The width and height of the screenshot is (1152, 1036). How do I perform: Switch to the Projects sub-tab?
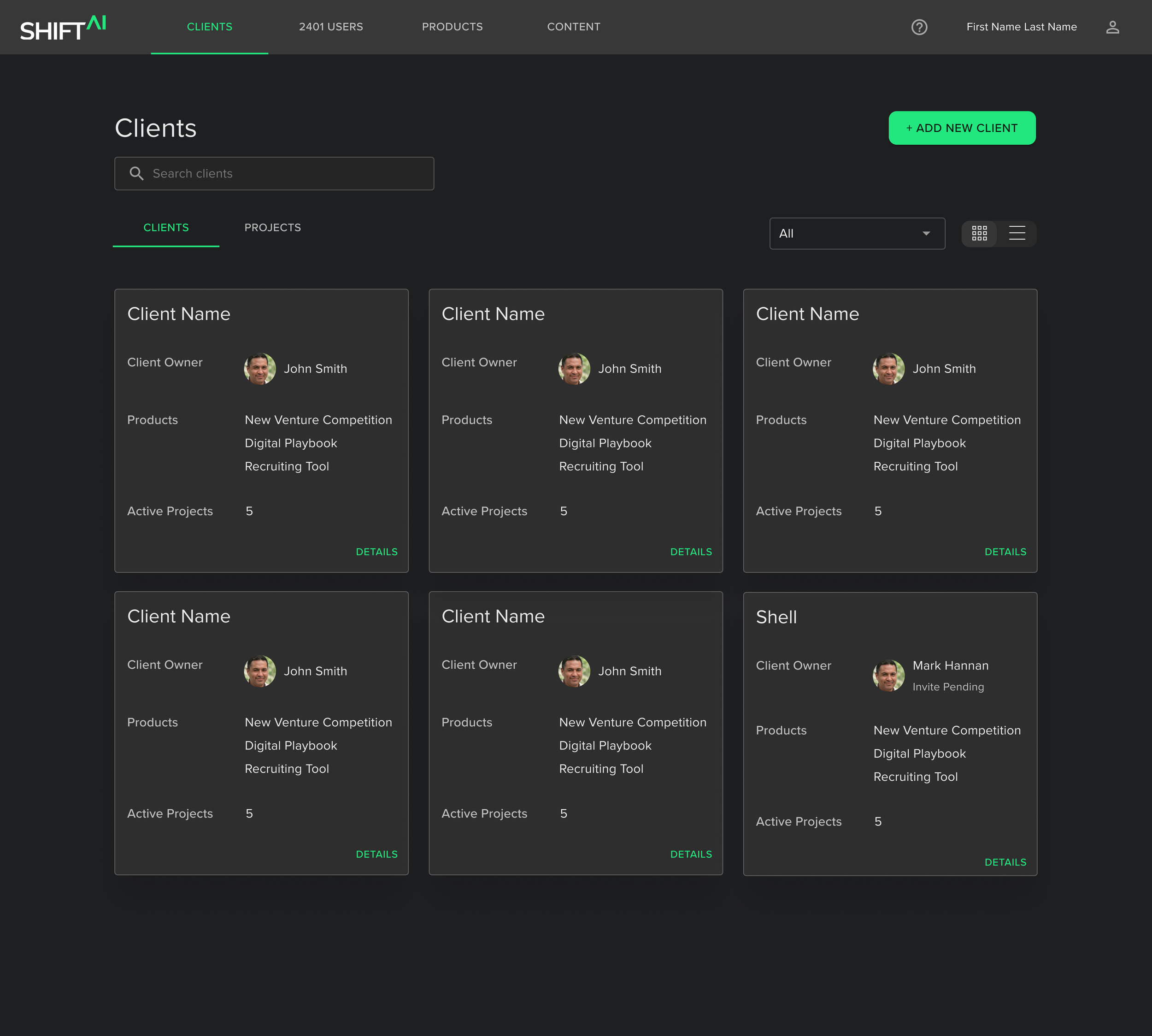(273, 228)
